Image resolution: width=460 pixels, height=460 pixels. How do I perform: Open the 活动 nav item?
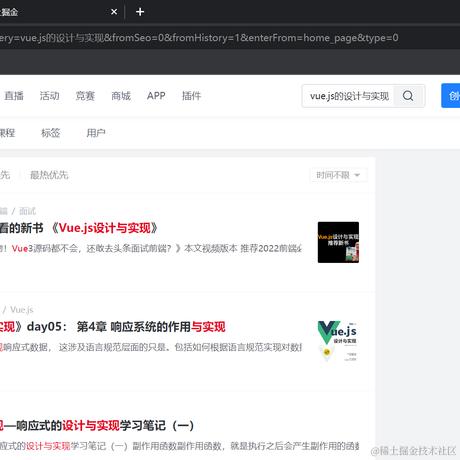point(50,96)
